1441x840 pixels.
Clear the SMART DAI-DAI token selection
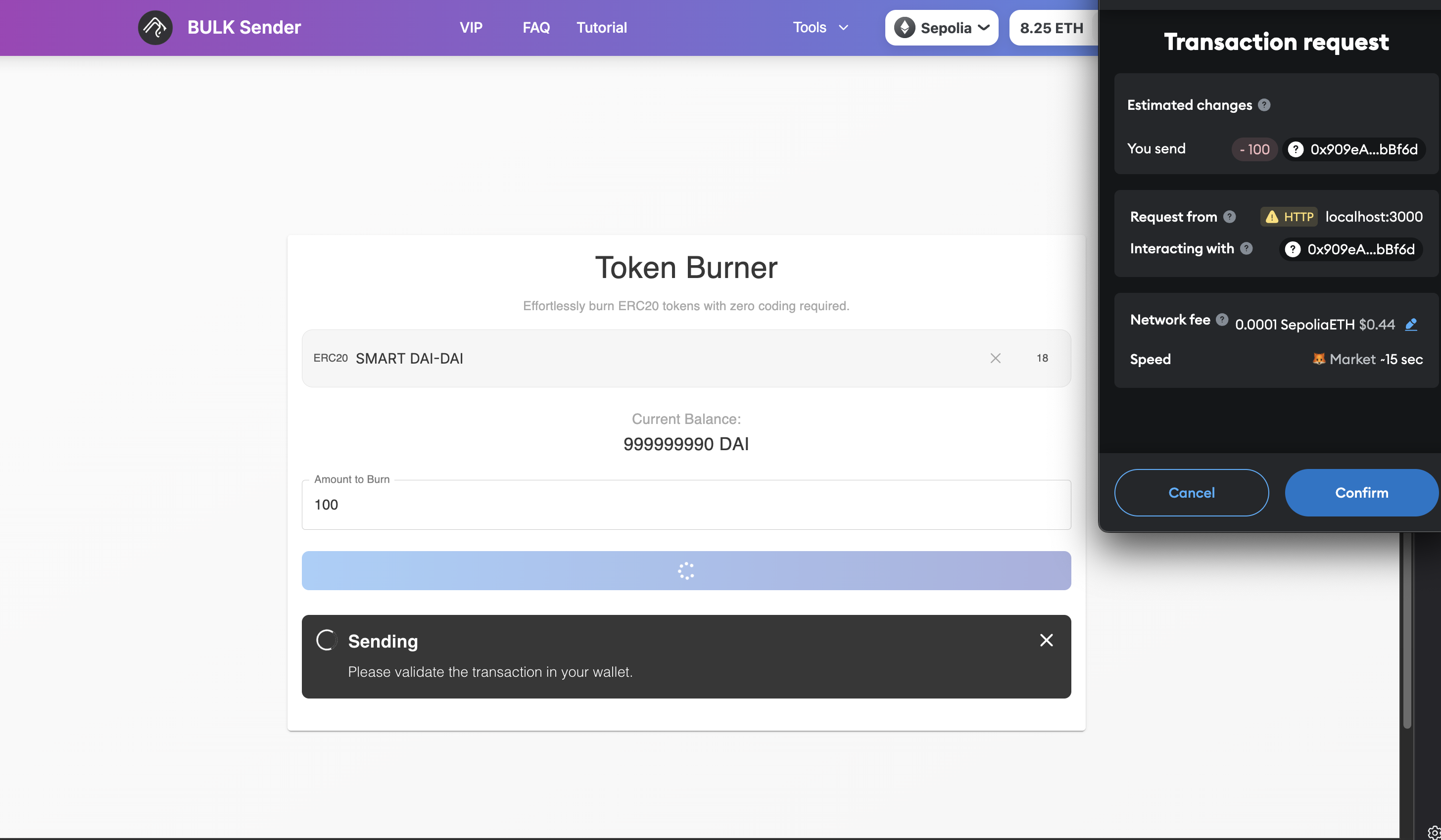tap(995, 359)
